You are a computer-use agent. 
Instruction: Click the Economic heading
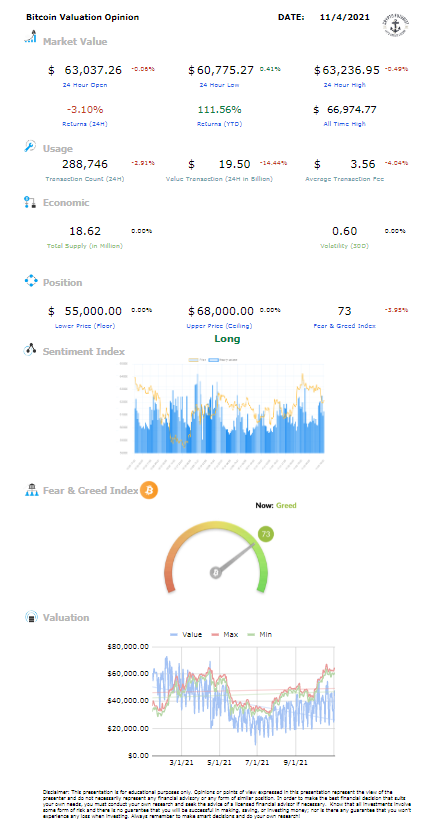(66, 203)
